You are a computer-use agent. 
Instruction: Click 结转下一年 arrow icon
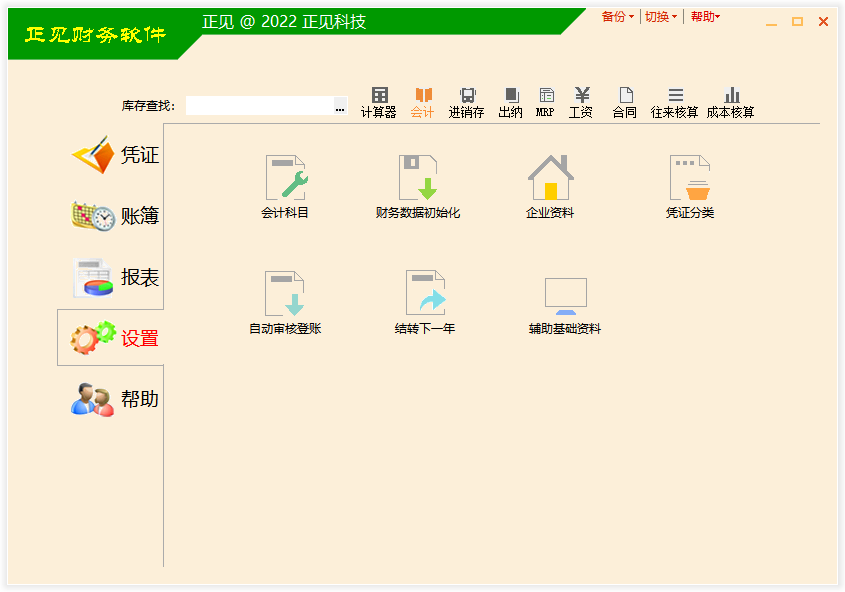pyautogui.click(x=425, y=294)
